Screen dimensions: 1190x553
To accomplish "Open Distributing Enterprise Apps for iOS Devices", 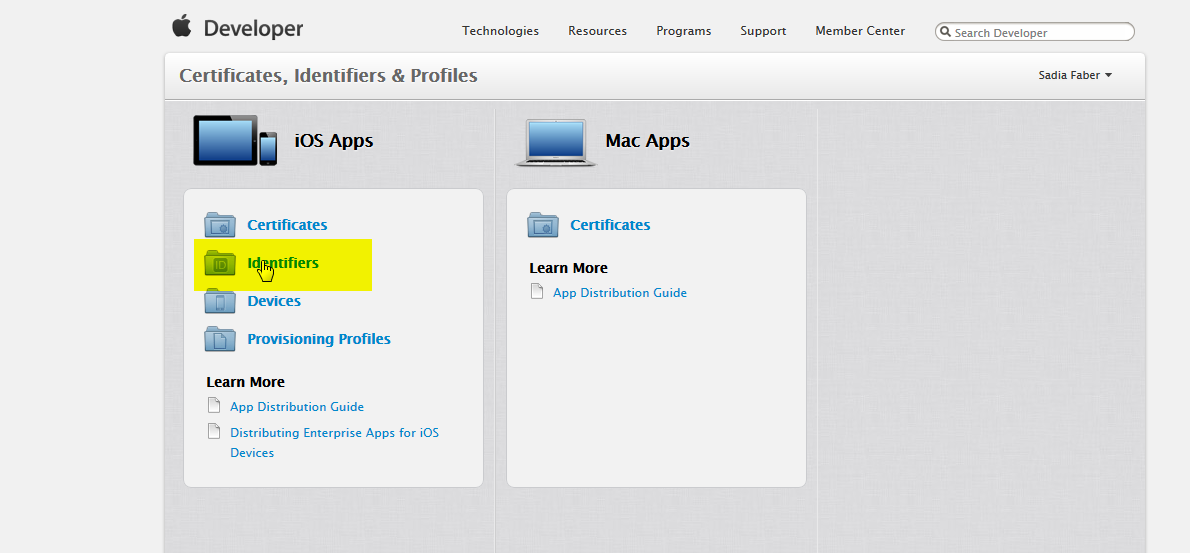I will 335,442.
